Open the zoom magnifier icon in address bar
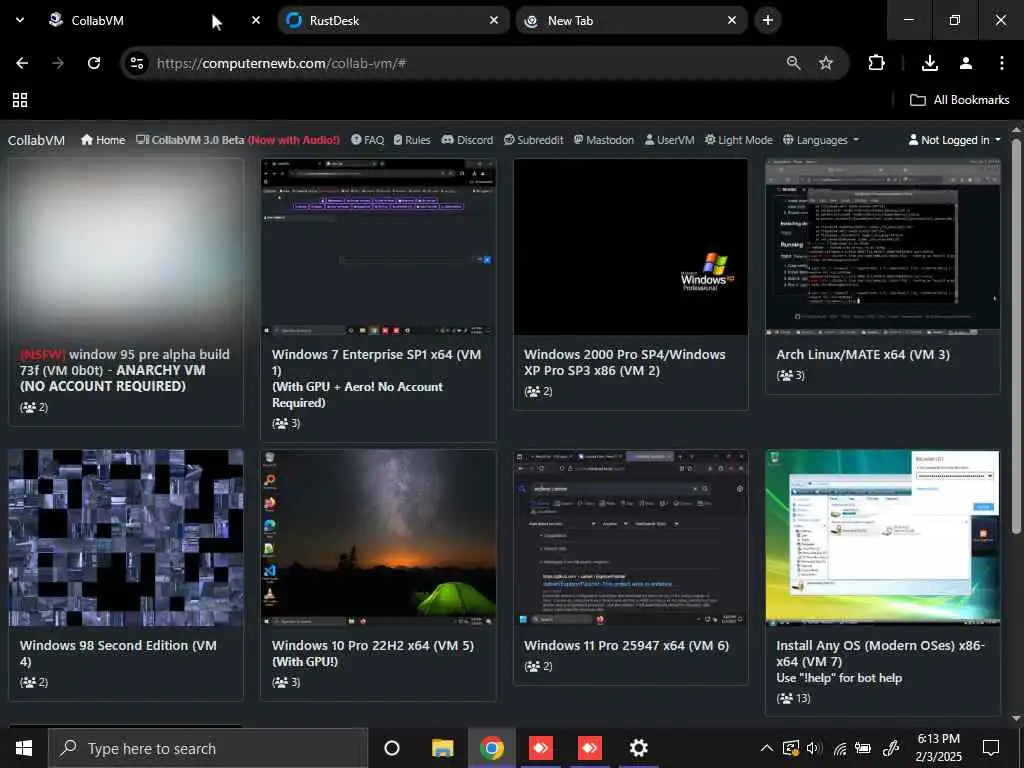The height and width of the screenshot is (768, 1024). (793, 63)
